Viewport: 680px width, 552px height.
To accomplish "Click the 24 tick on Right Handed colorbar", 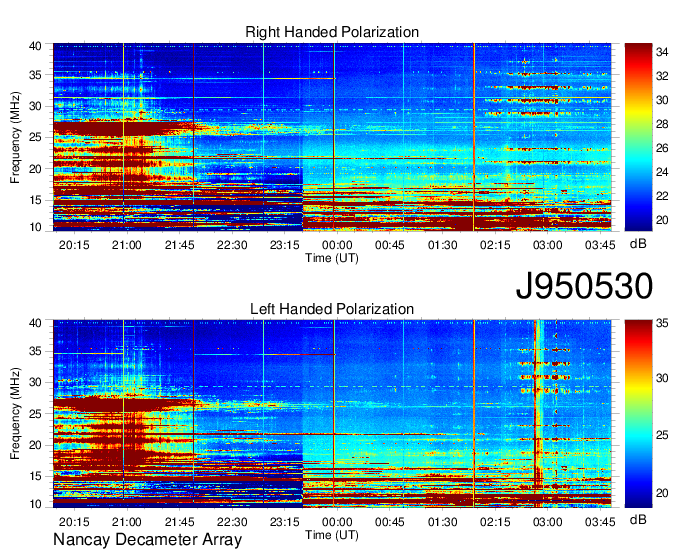I will [x=662, y=173].
